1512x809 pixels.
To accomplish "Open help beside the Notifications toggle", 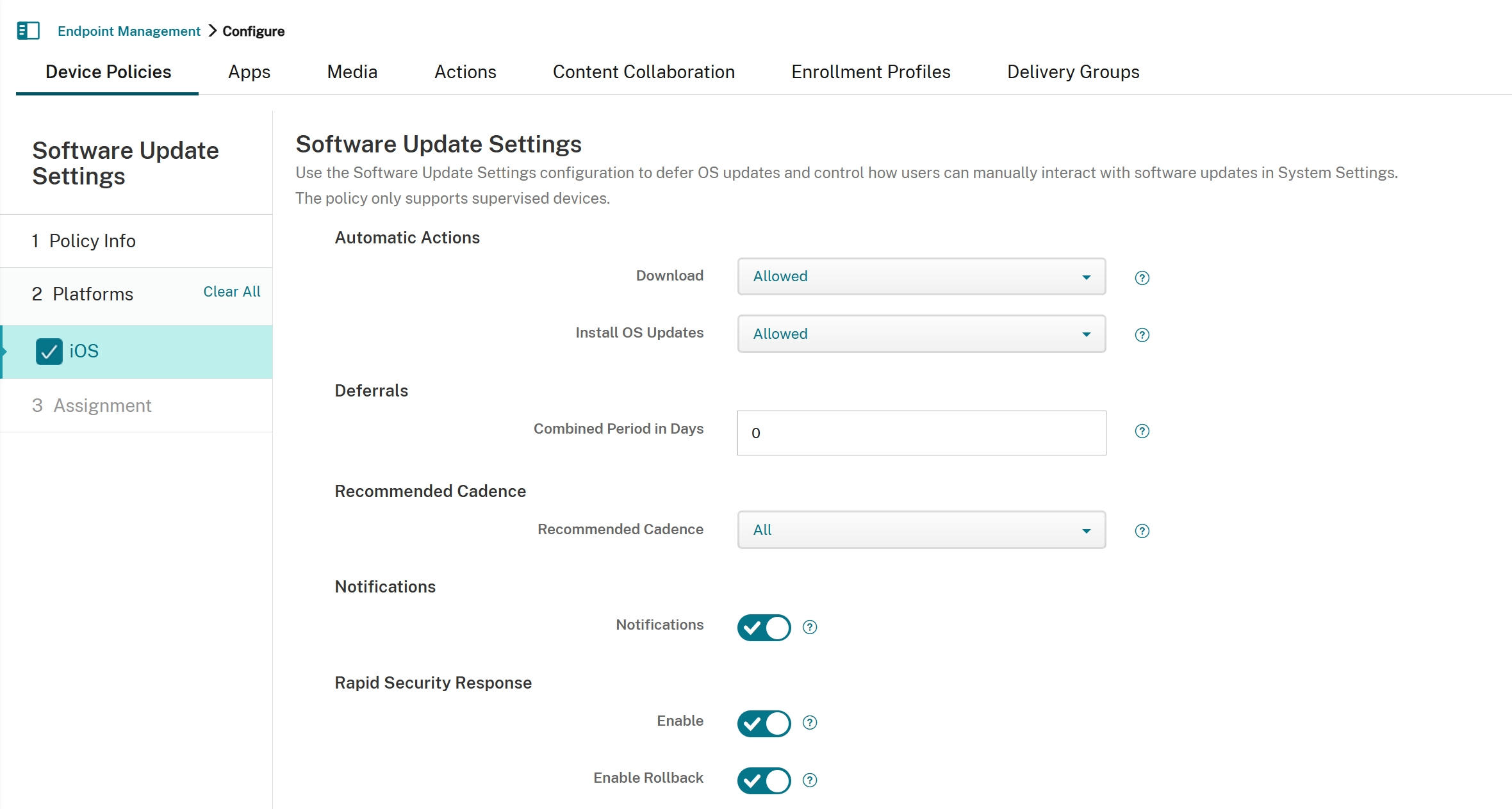I will point(809,627).
